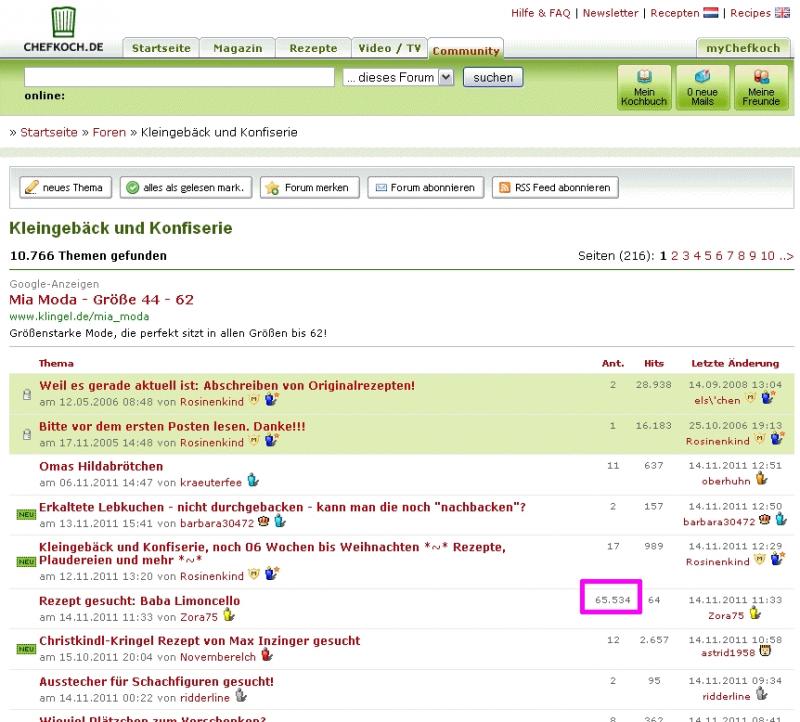Select the myChefkoch tab
The height and width of the screenshot is (722, 800).
coord(742,48)
